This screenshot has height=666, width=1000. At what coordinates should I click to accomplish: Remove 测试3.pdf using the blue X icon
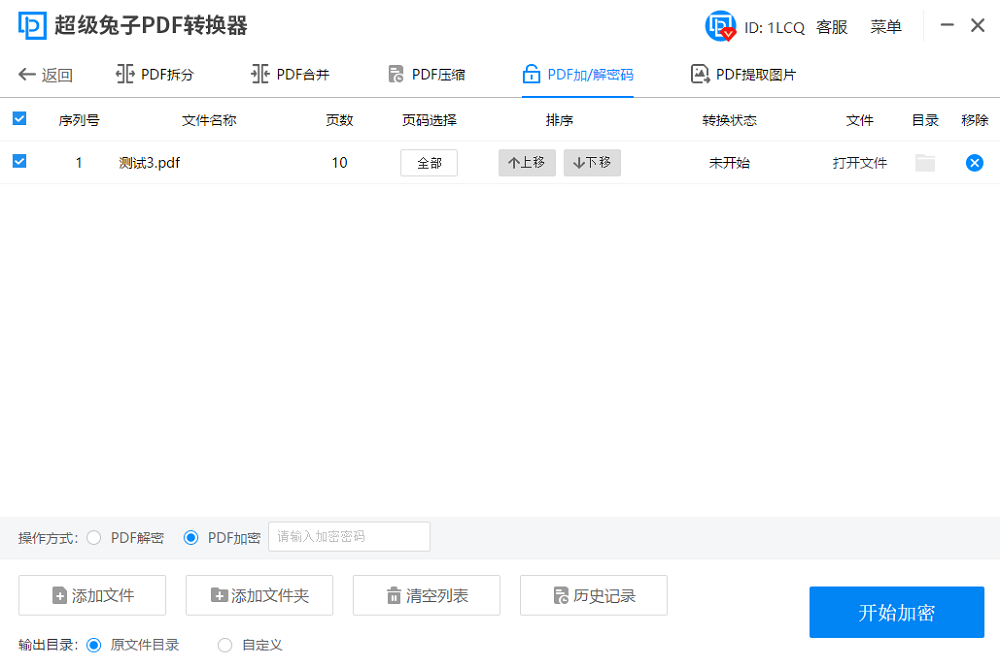[975, 162]
